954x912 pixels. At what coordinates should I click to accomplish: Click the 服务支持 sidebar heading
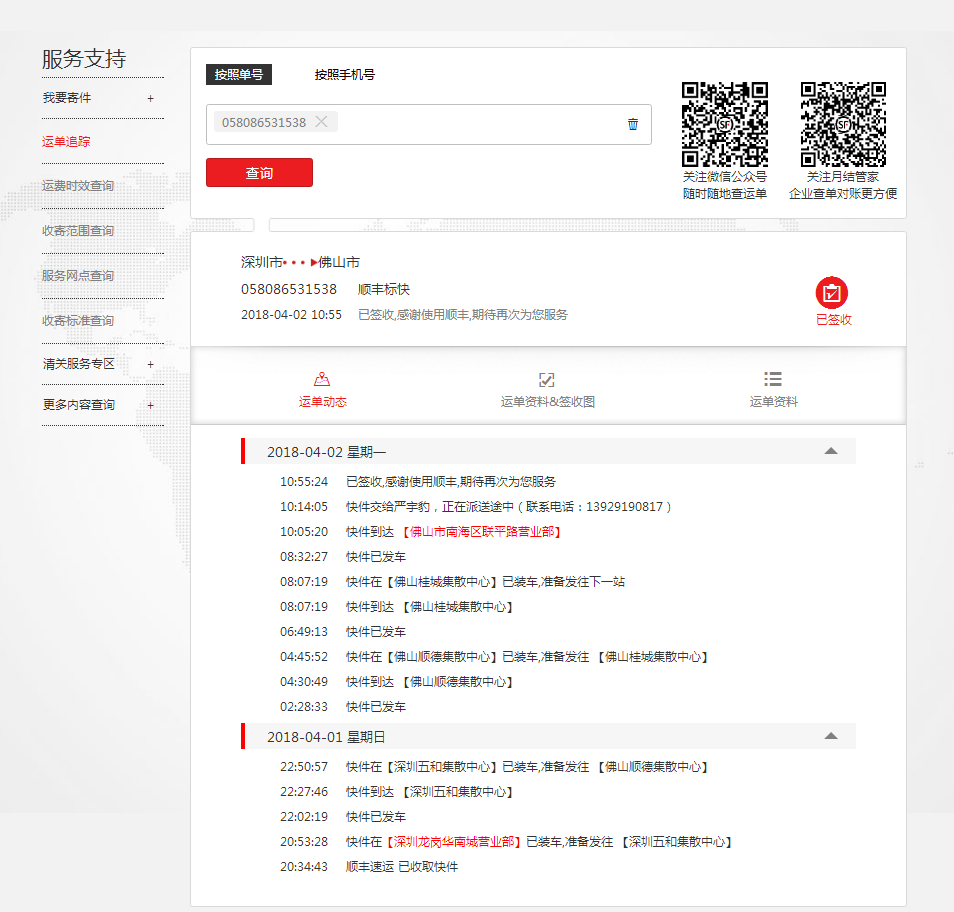tap(84, 59)
